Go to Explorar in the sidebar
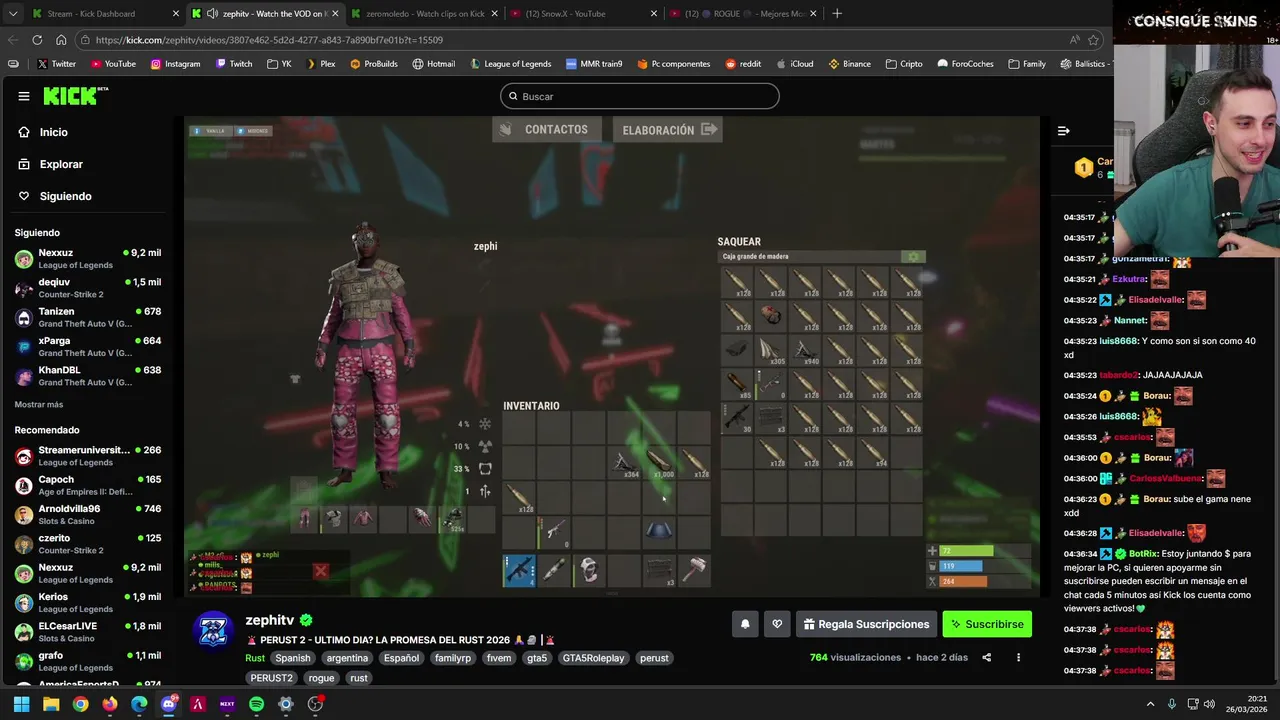This screenshot has width=1280, height=720. tap(61, 164)
